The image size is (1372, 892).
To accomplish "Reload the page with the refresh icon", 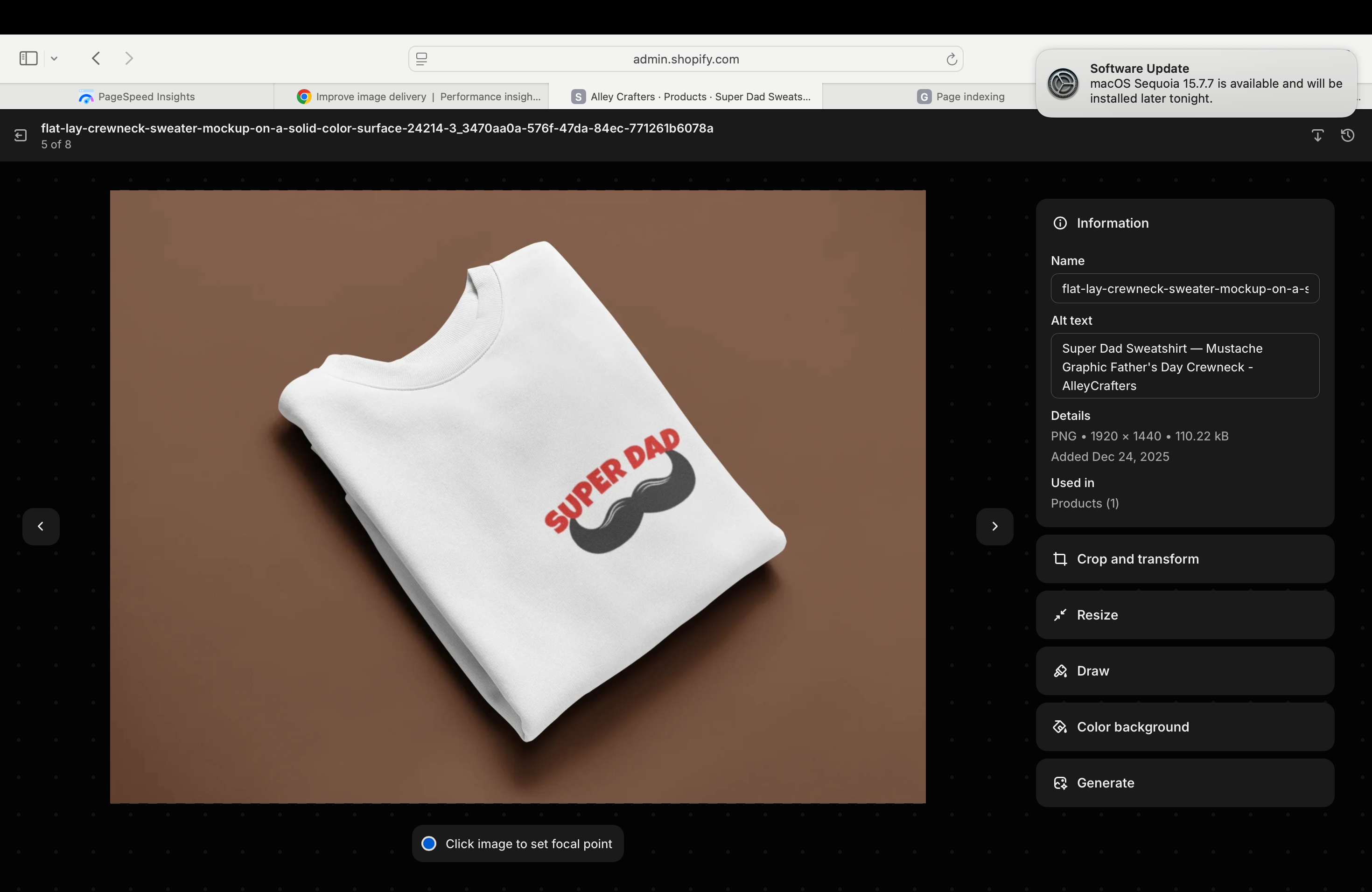I will (x=951, y=59).
